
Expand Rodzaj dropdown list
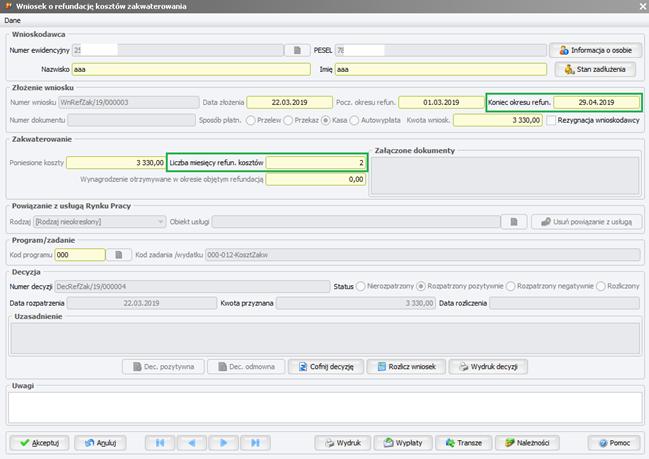(x=160, y=222)
